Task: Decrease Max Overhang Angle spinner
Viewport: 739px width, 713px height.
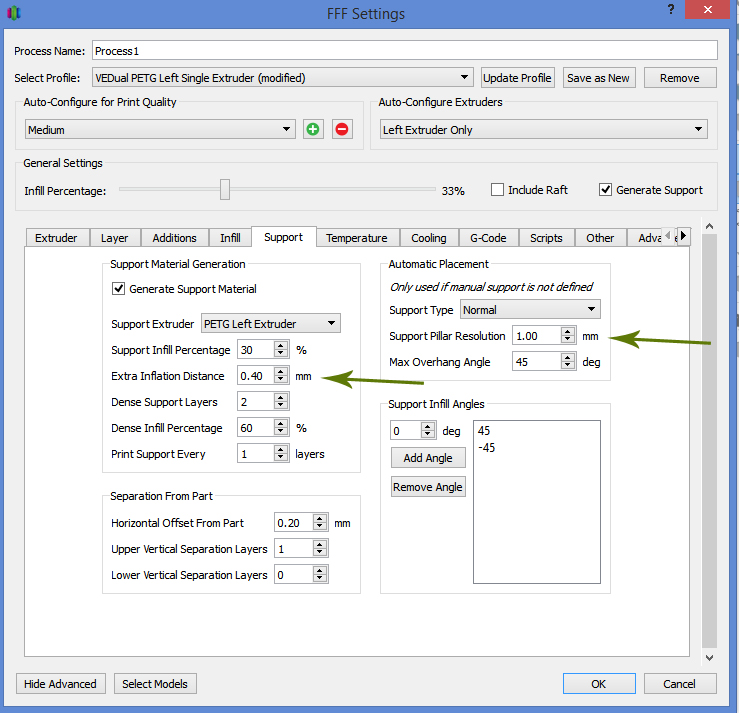Action: (x=568, y=366)
